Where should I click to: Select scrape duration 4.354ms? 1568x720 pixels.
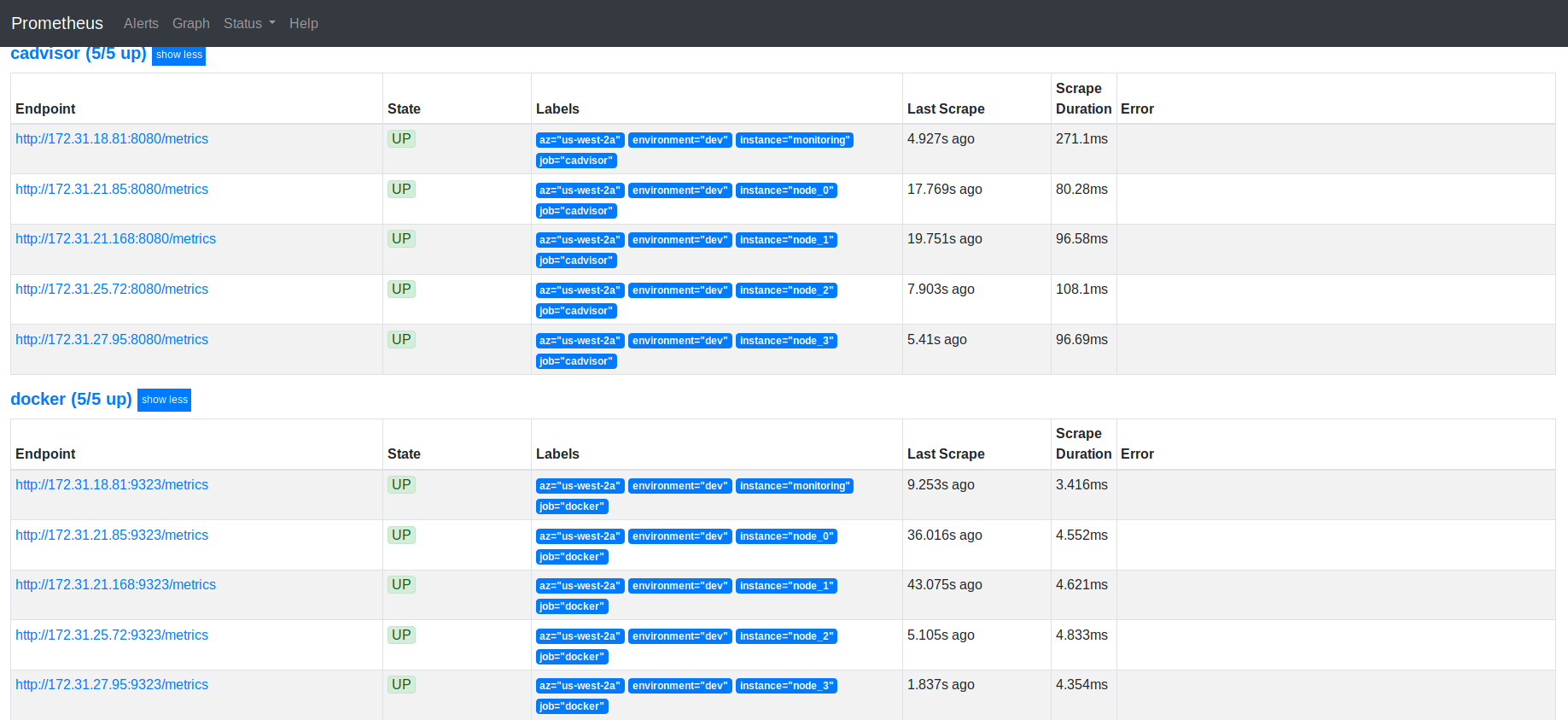(1081, 684)
